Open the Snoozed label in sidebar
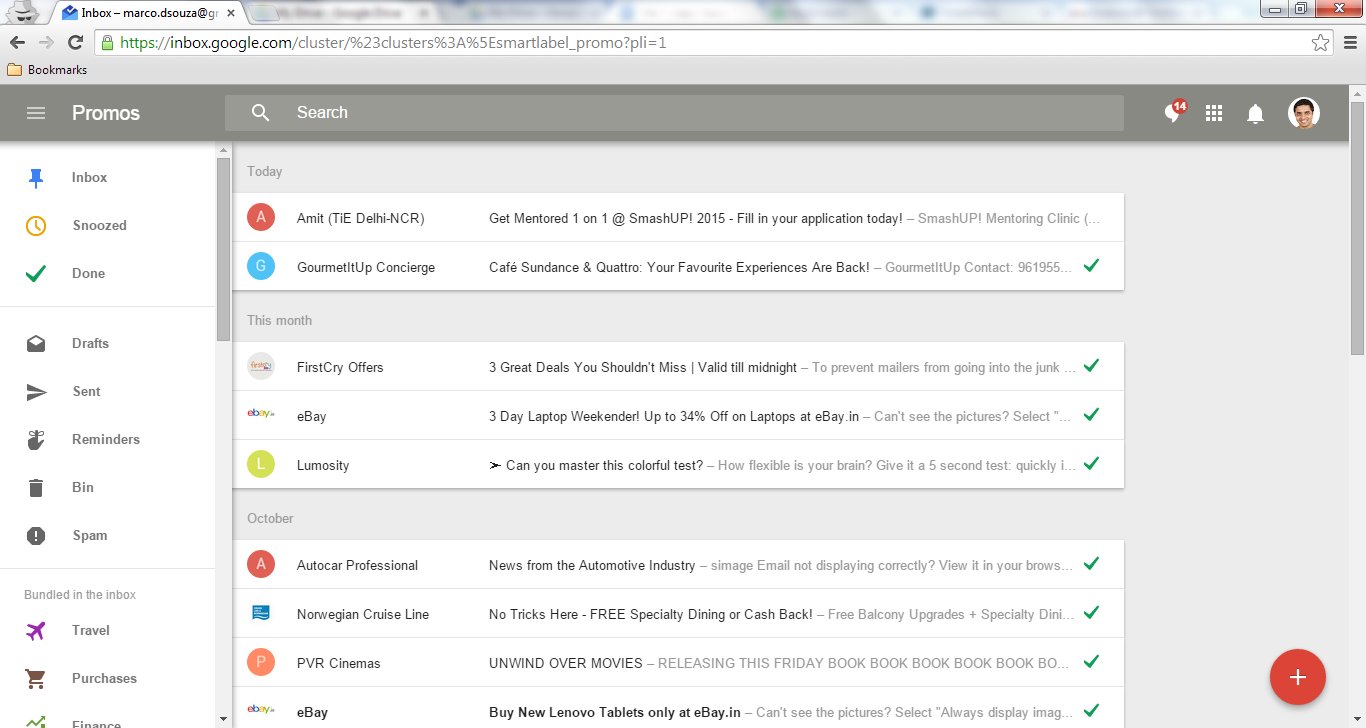The height and width of the screenshot is (728, 1366). pyautogui.click(x=99, y=225)
